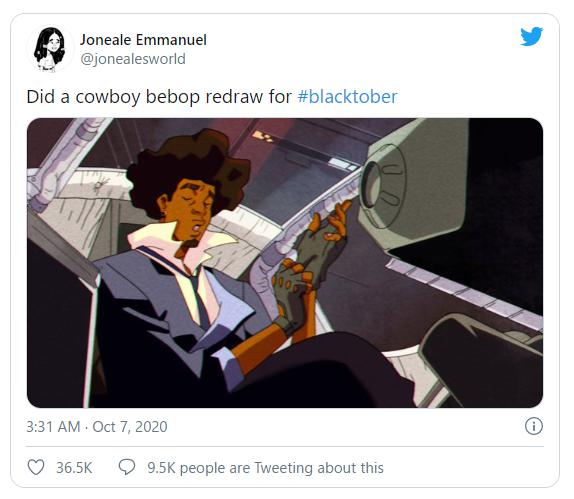Click the Joneale Emmanuel display name

143,40
